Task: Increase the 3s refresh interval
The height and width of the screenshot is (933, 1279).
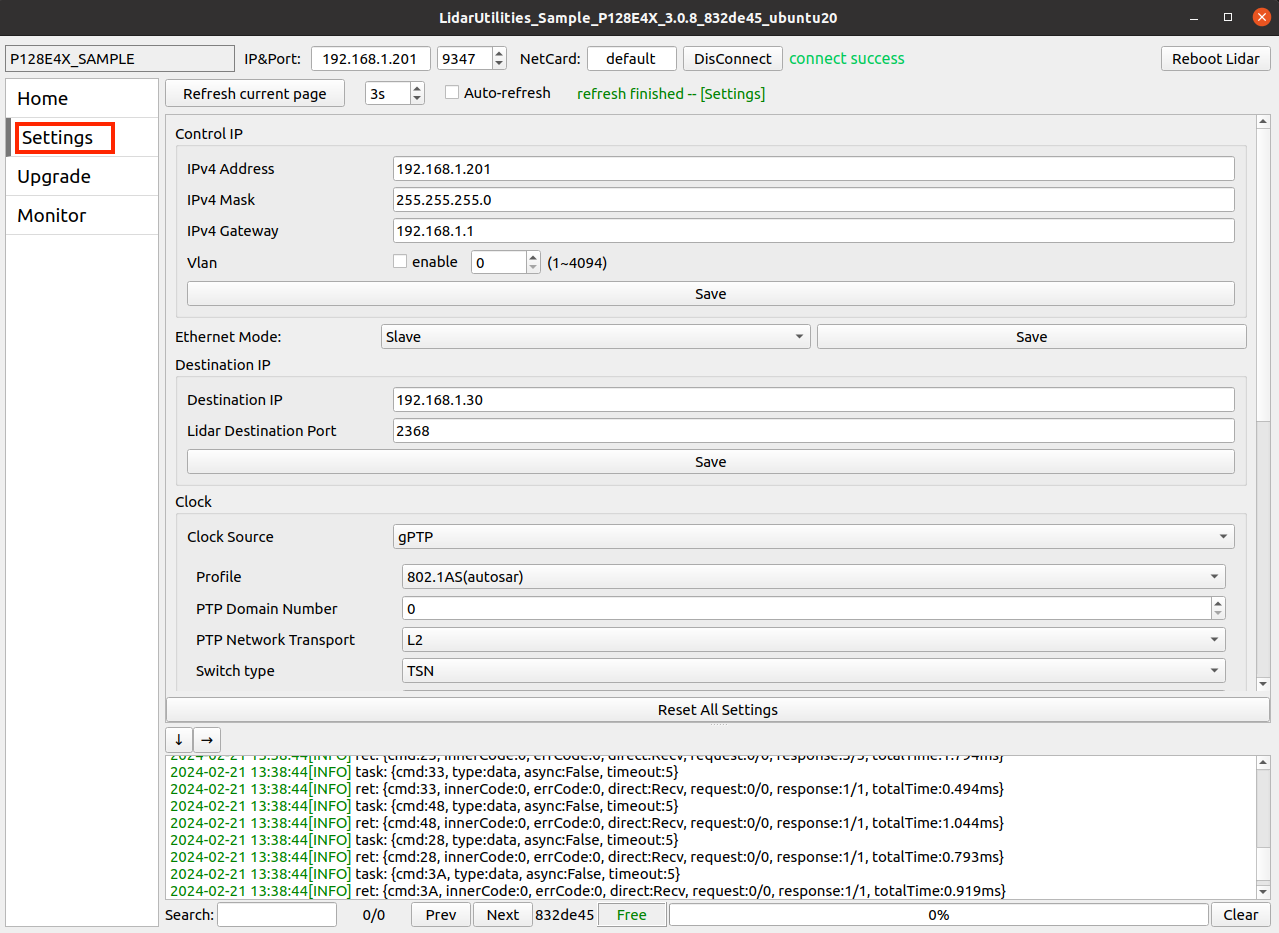Action: 417,88
